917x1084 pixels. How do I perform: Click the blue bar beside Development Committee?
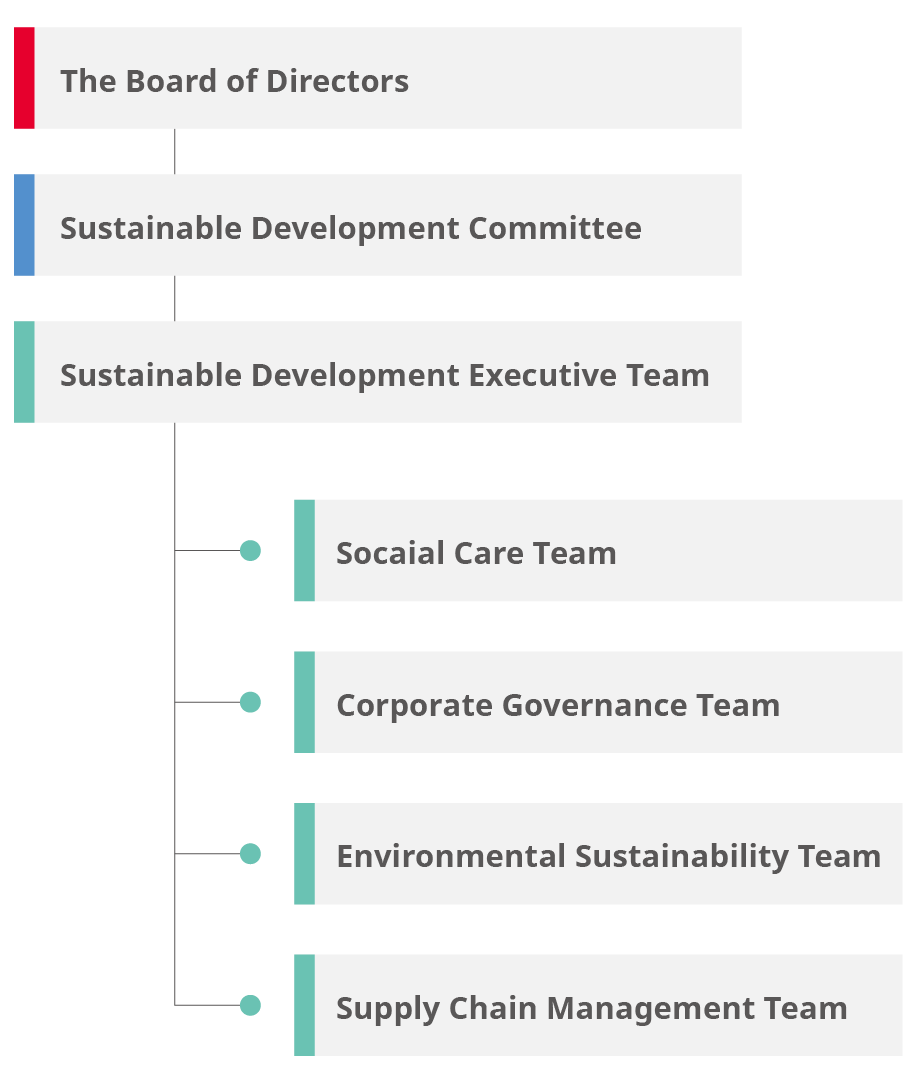click(x=24, y=225)
